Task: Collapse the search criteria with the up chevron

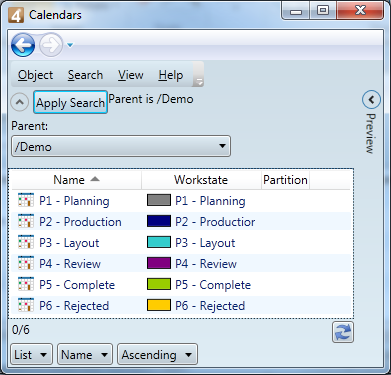Action: coord(20,102)
